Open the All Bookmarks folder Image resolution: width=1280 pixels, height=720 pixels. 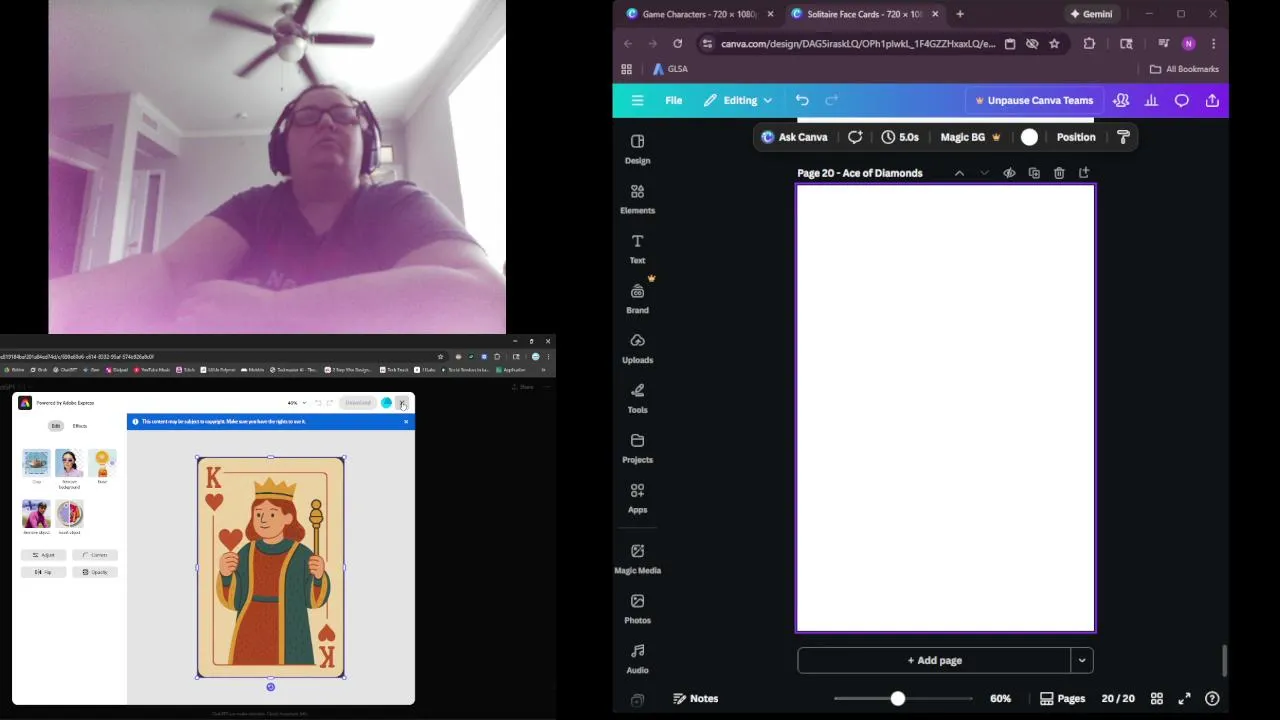pyautogui.click(x=1184, y=69)
